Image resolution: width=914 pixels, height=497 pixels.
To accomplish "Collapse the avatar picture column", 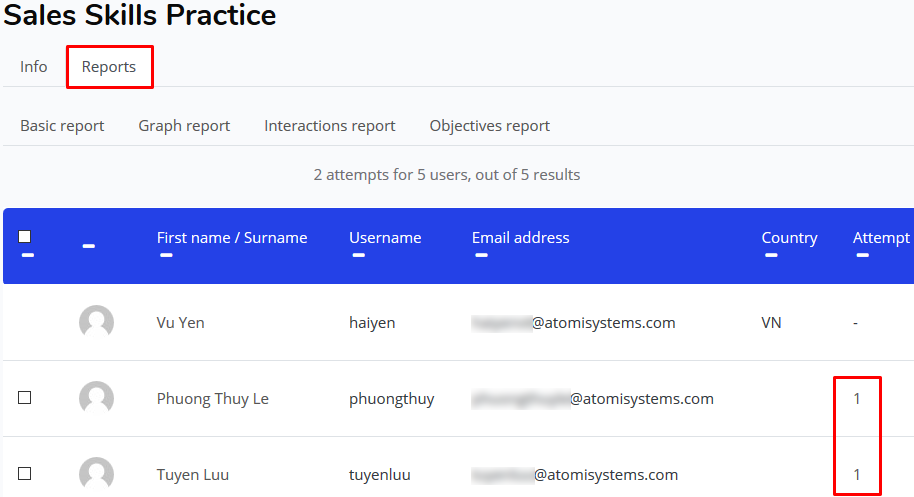I will coord(89,246).
